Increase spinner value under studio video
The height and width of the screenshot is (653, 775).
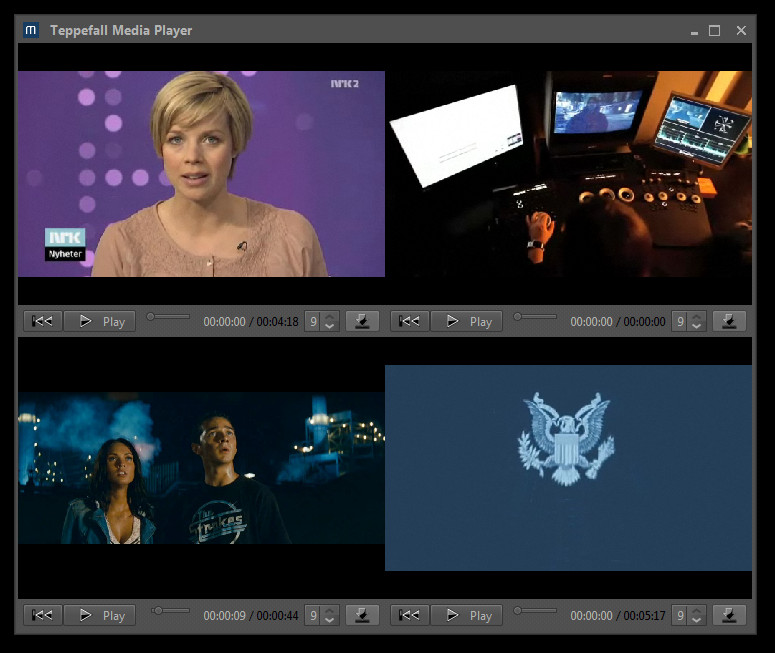tap(696, 316)
